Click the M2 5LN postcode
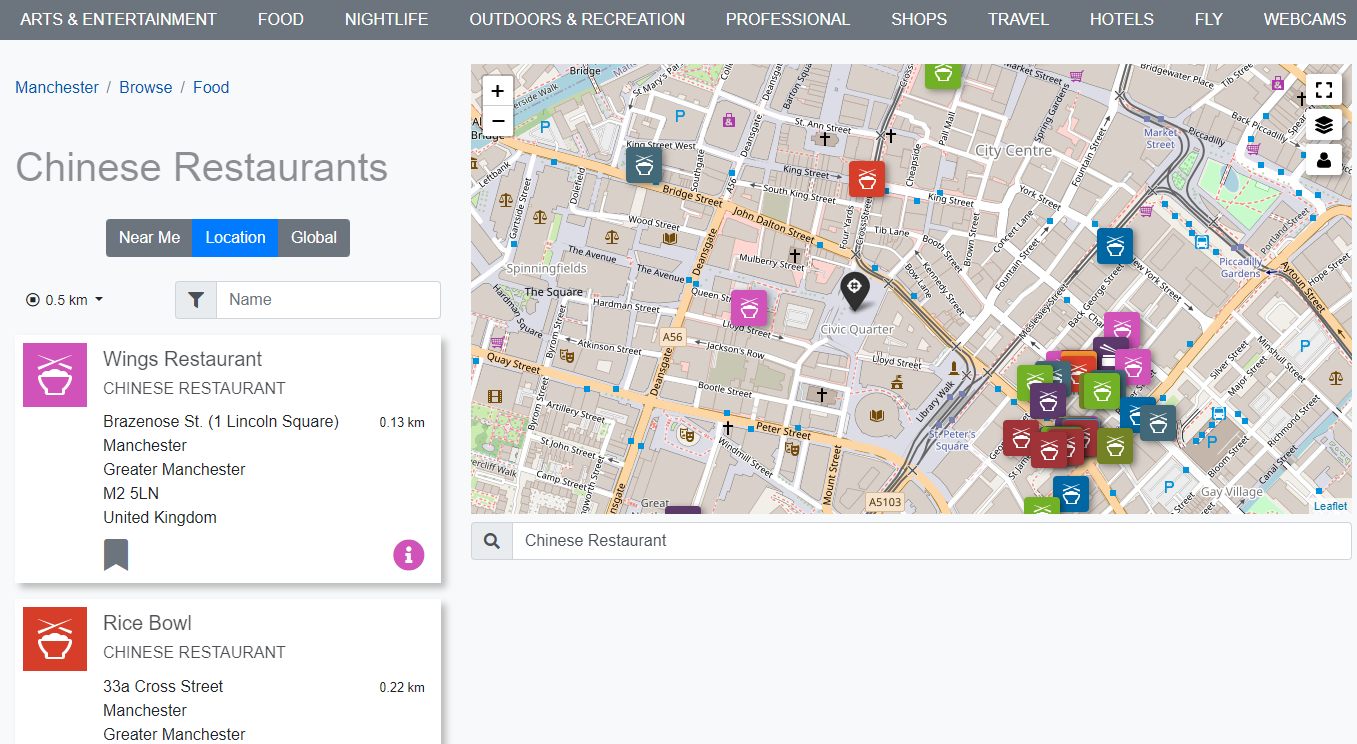The image size is (1357, 744). click(131, 494)
